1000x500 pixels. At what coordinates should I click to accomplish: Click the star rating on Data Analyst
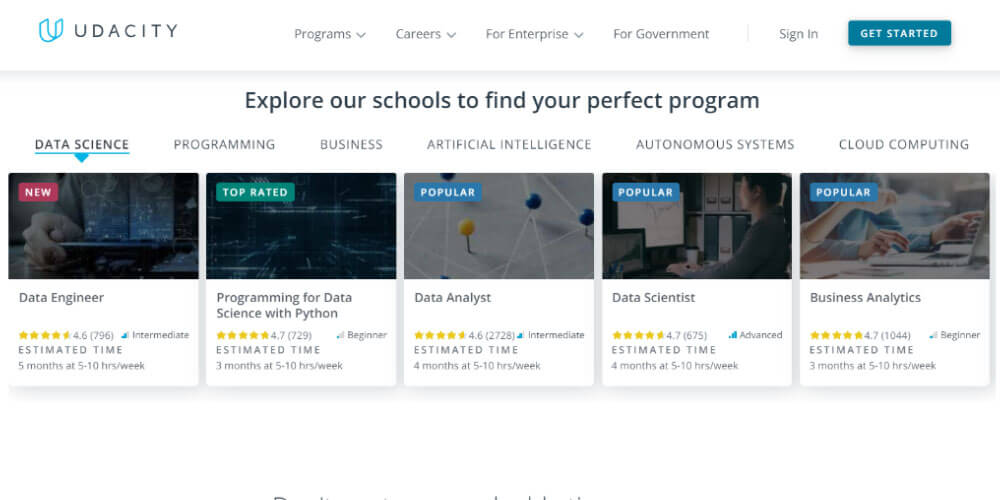click(x=440, y=336)
